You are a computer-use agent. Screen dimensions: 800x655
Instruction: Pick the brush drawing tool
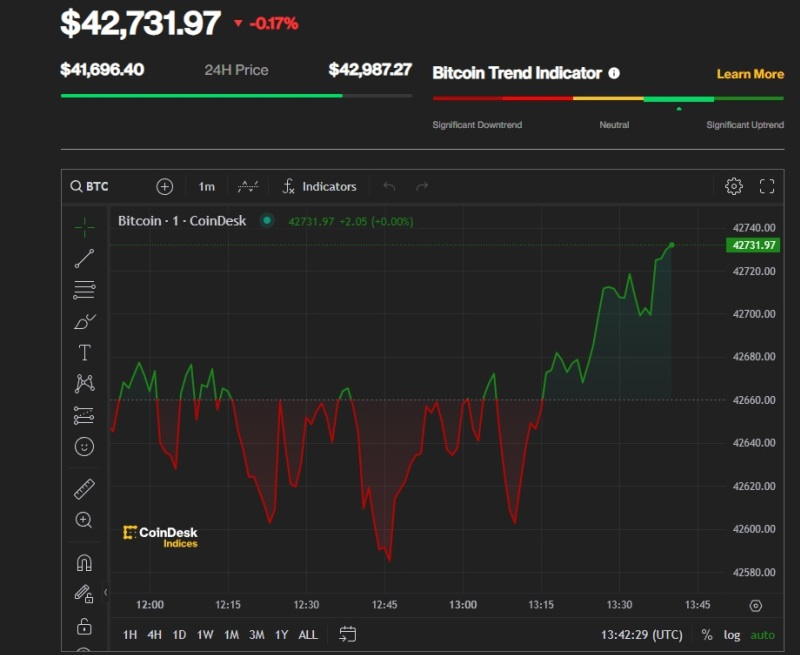tap(84, 321)
